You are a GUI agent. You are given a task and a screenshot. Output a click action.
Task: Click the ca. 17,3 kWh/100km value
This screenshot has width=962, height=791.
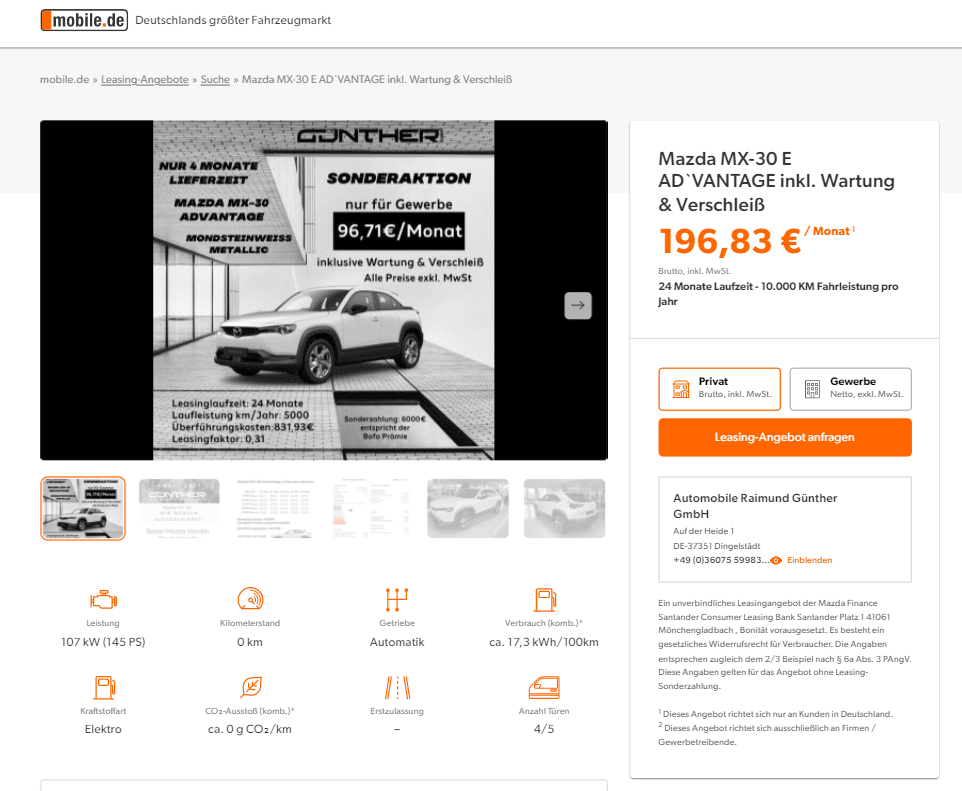point(544,642)
